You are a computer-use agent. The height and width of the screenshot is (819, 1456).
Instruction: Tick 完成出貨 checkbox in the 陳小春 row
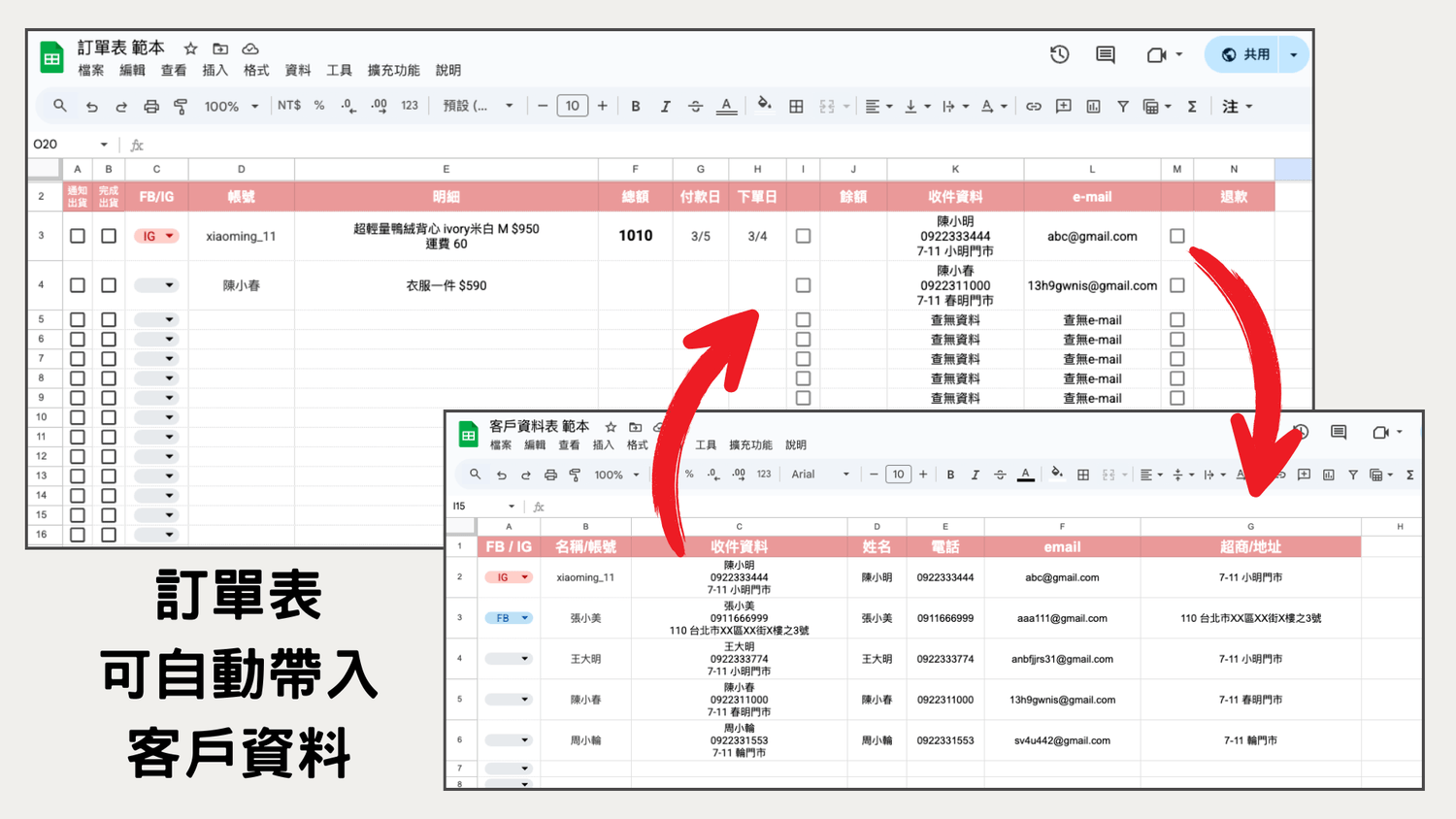coord(109,285)
